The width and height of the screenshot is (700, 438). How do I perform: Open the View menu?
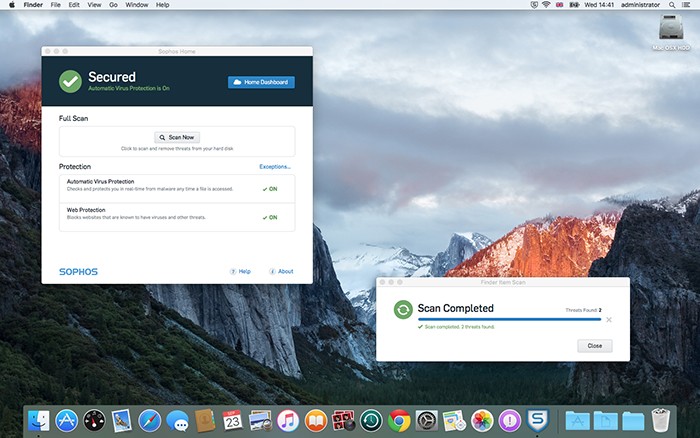point(94,4)
